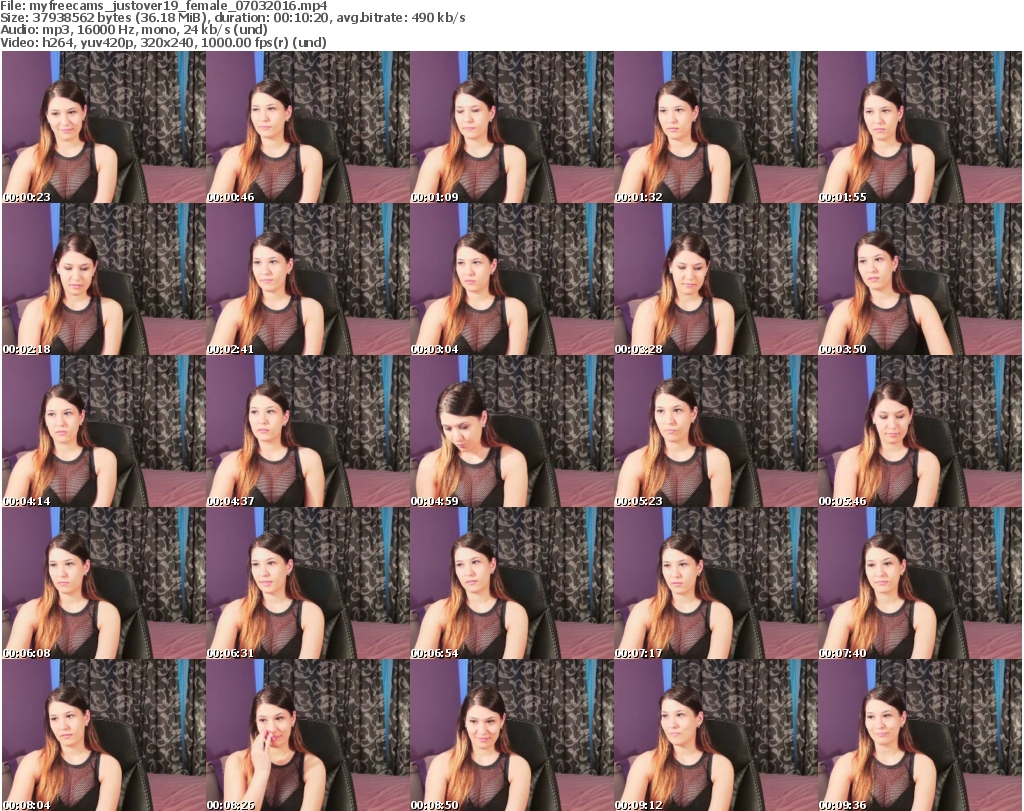1024x811 pixels.
Task: Select the 00:06:54 frame
Action: click(511, 583)
